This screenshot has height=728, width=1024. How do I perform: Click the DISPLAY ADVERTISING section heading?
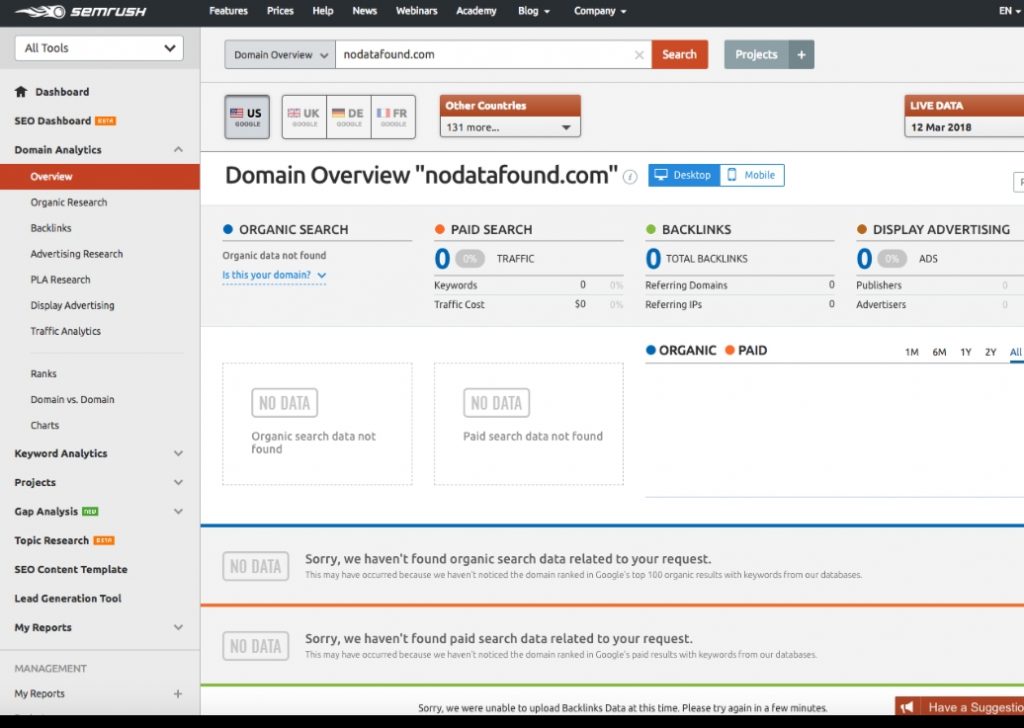[941, 230]
